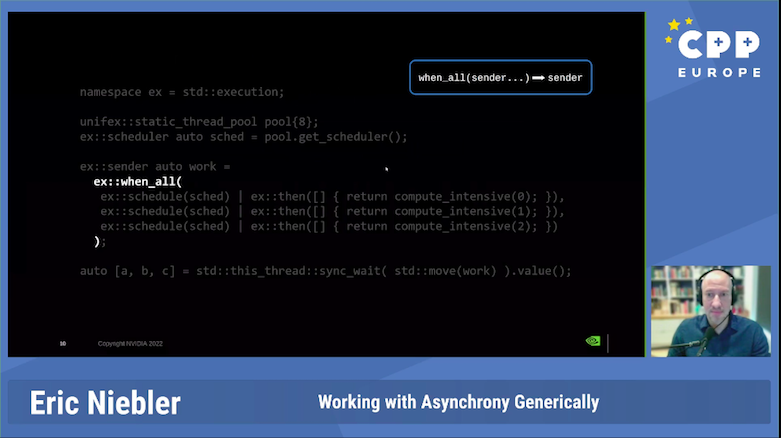Image resolution: width=781 pixels, height=438 pixels.
Task: Click the 'unifex::static_thread_pool pool{8};' line
Action: point(199,122)
